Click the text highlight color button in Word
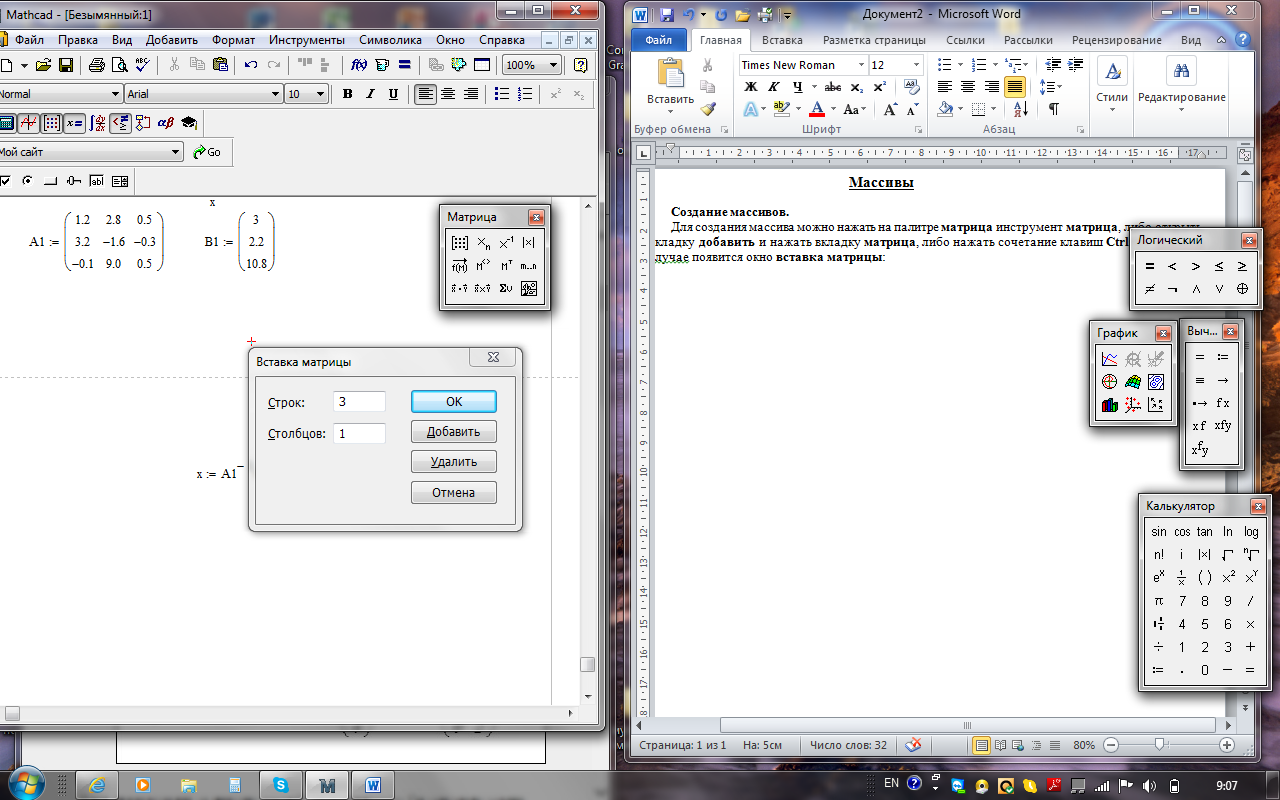 780,109
